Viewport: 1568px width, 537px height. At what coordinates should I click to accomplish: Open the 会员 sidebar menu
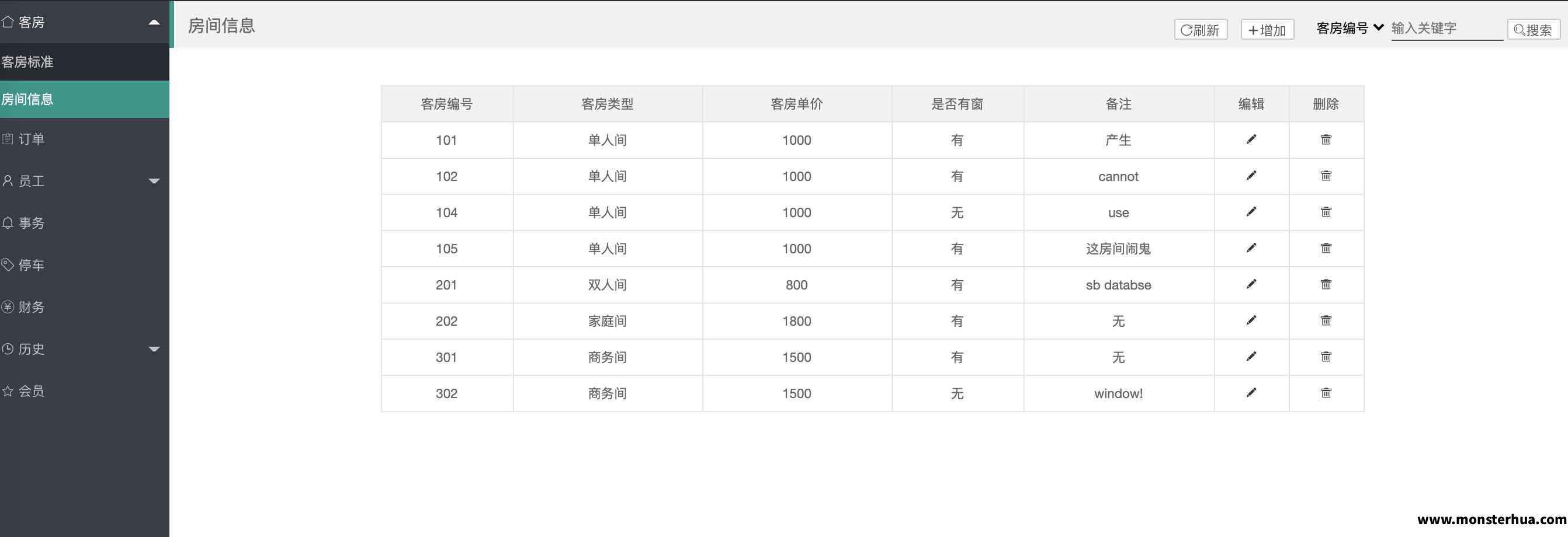[x=85, y=391]
